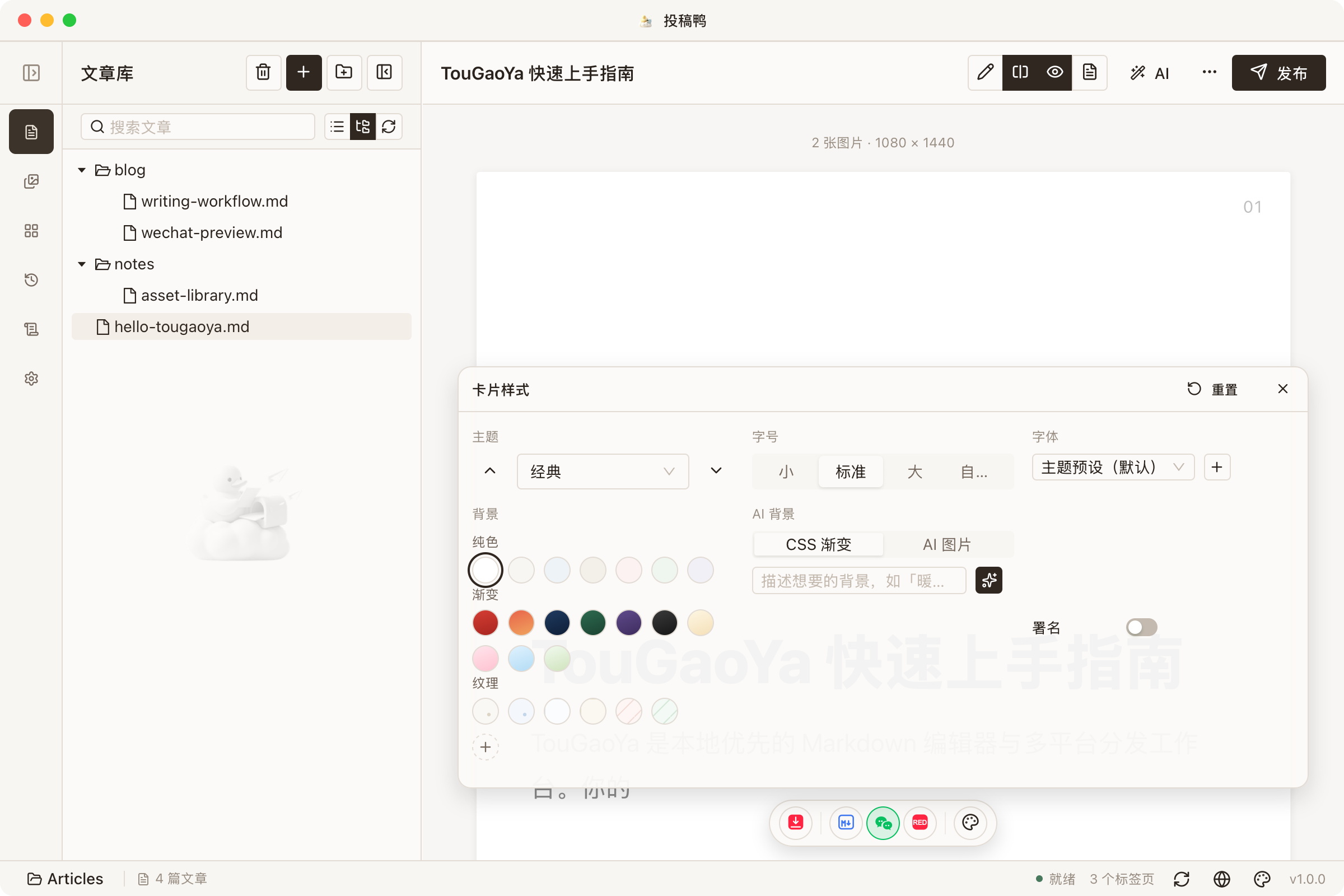Viewport: 1344px width, 896px height.
Task: Open the 经典 theme dropdown
Action: pos(603,472)
